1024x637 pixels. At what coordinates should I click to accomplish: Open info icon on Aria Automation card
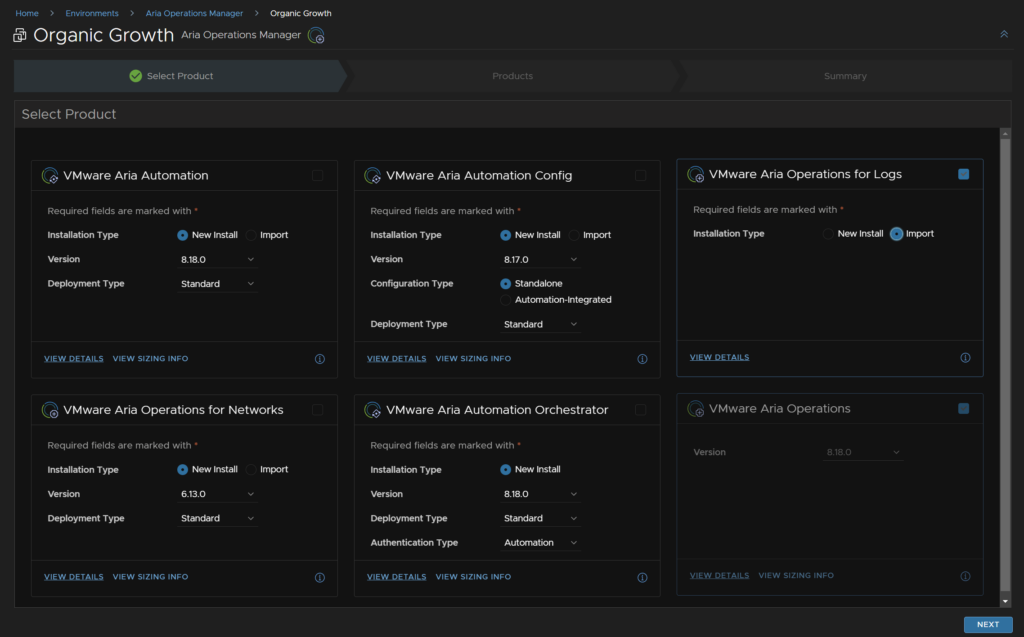[x=319, y=359]
